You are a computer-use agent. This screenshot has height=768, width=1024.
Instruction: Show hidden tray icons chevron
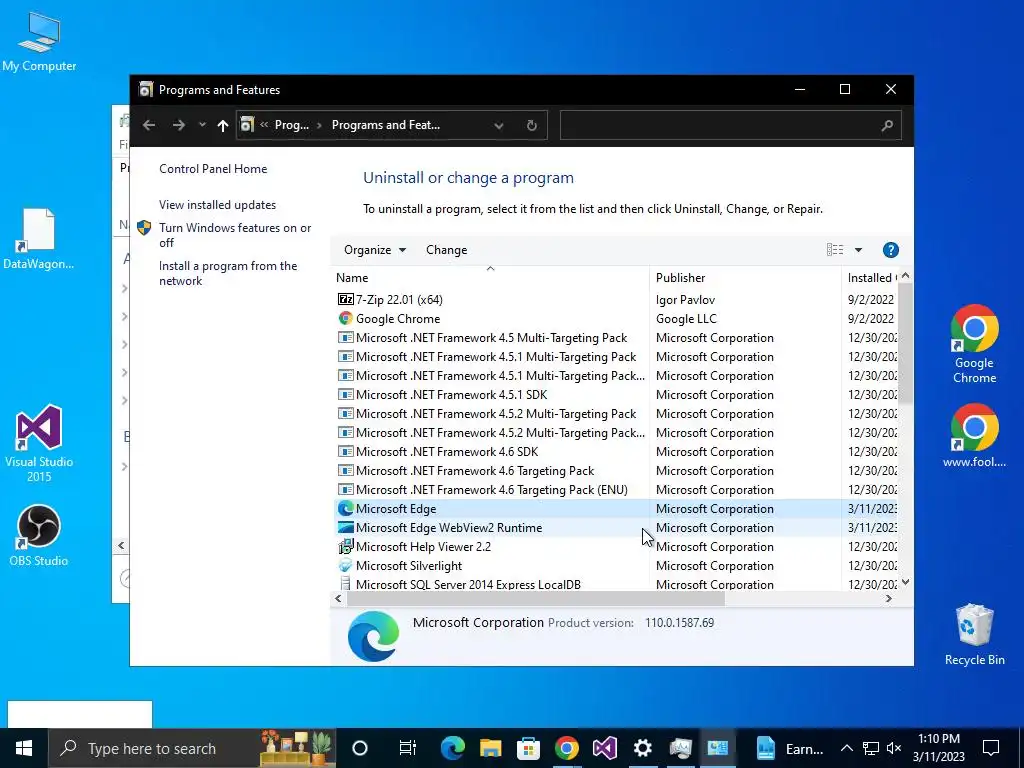tap(846, 748)
